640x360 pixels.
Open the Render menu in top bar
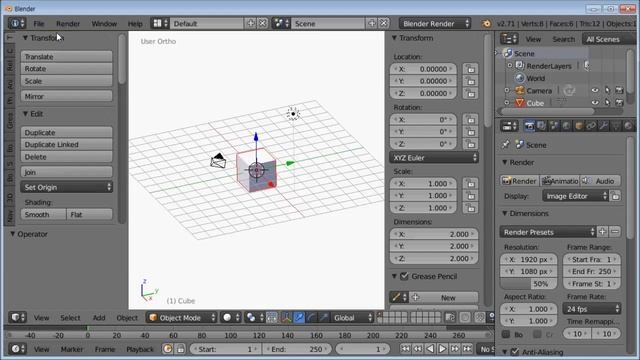(x=68, y=23)
